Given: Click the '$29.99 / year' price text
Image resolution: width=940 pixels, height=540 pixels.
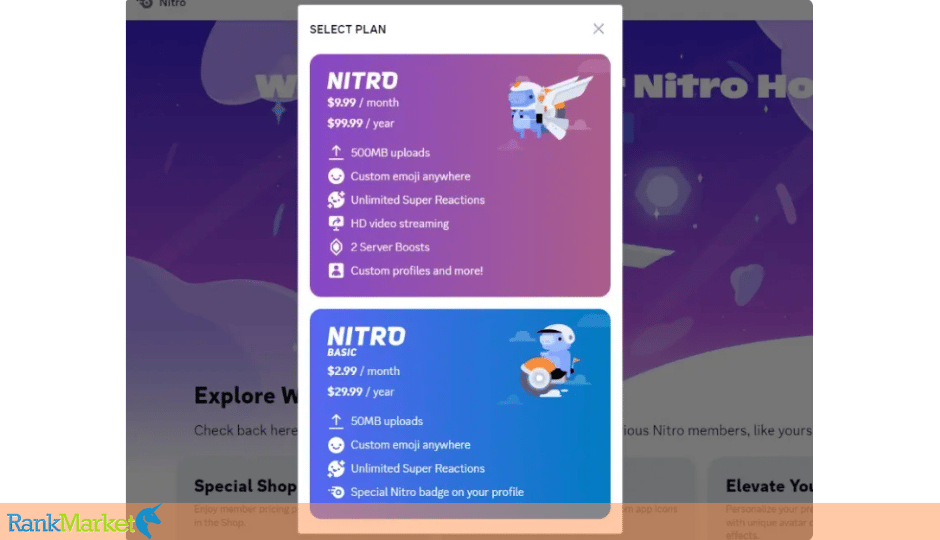Looking at the screenshot, I should pos(360,392).
